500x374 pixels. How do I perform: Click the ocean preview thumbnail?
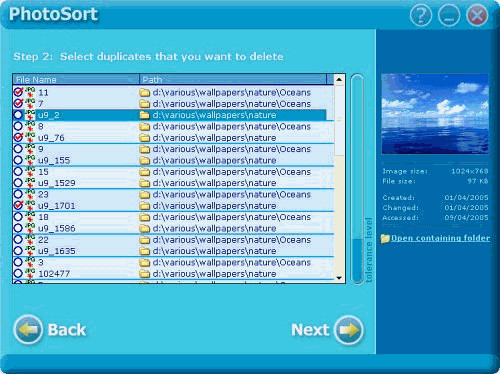pyautogui.click(x=435, y=114)
